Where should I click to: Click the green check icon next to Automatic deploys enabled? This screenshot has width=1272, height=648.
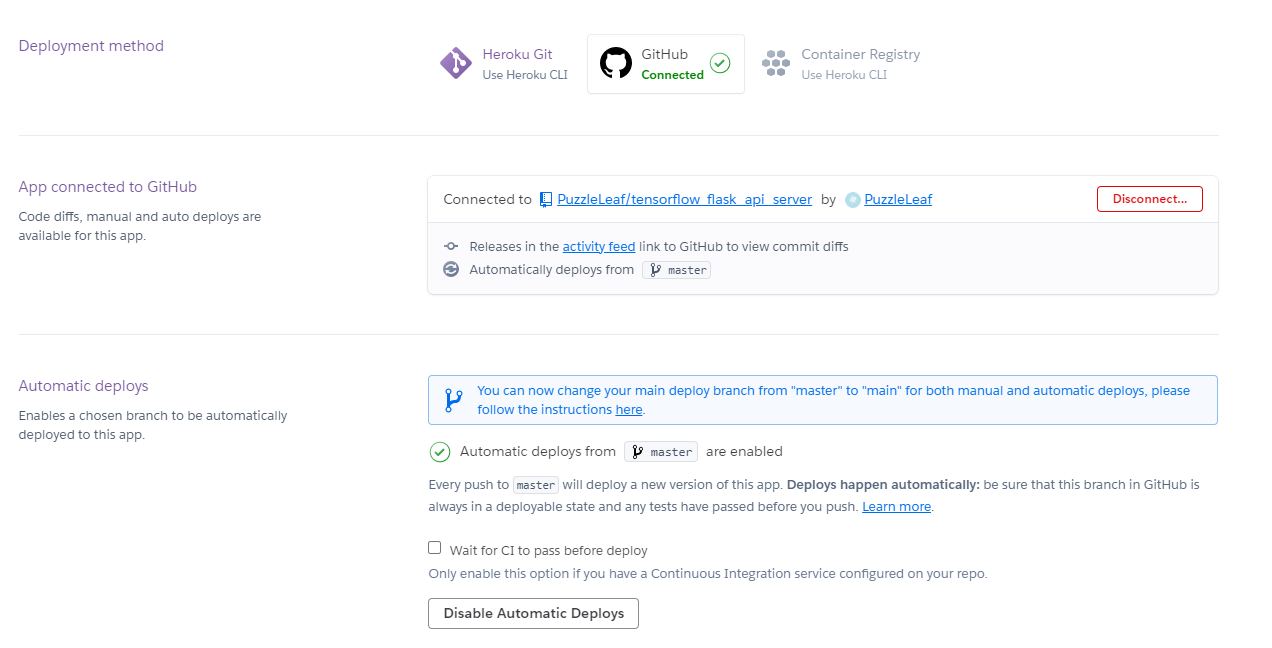click(x=440, y=452)
